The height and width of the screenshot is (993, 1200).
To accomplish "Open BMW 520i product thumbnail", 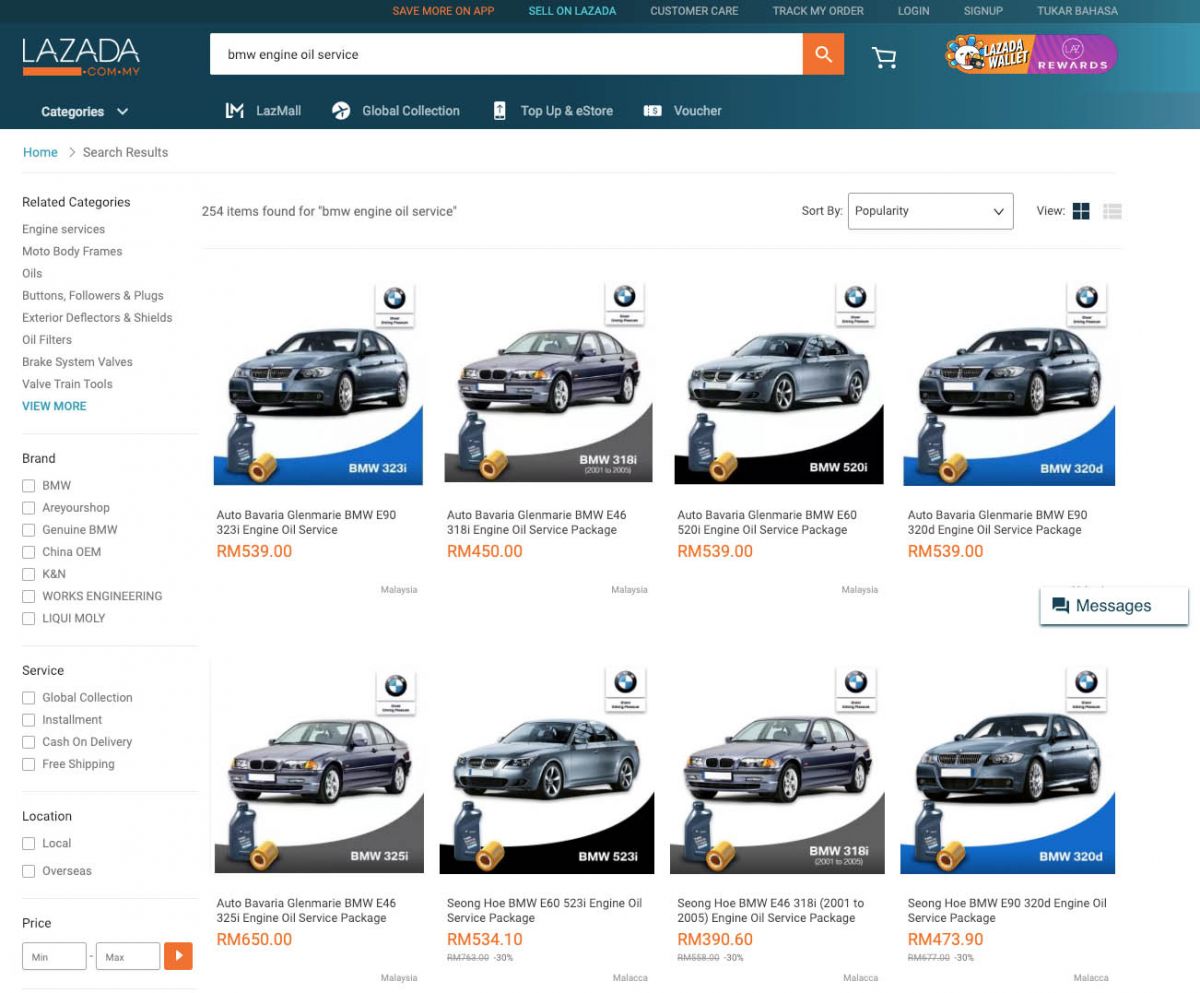I will [x=779, y=381].
